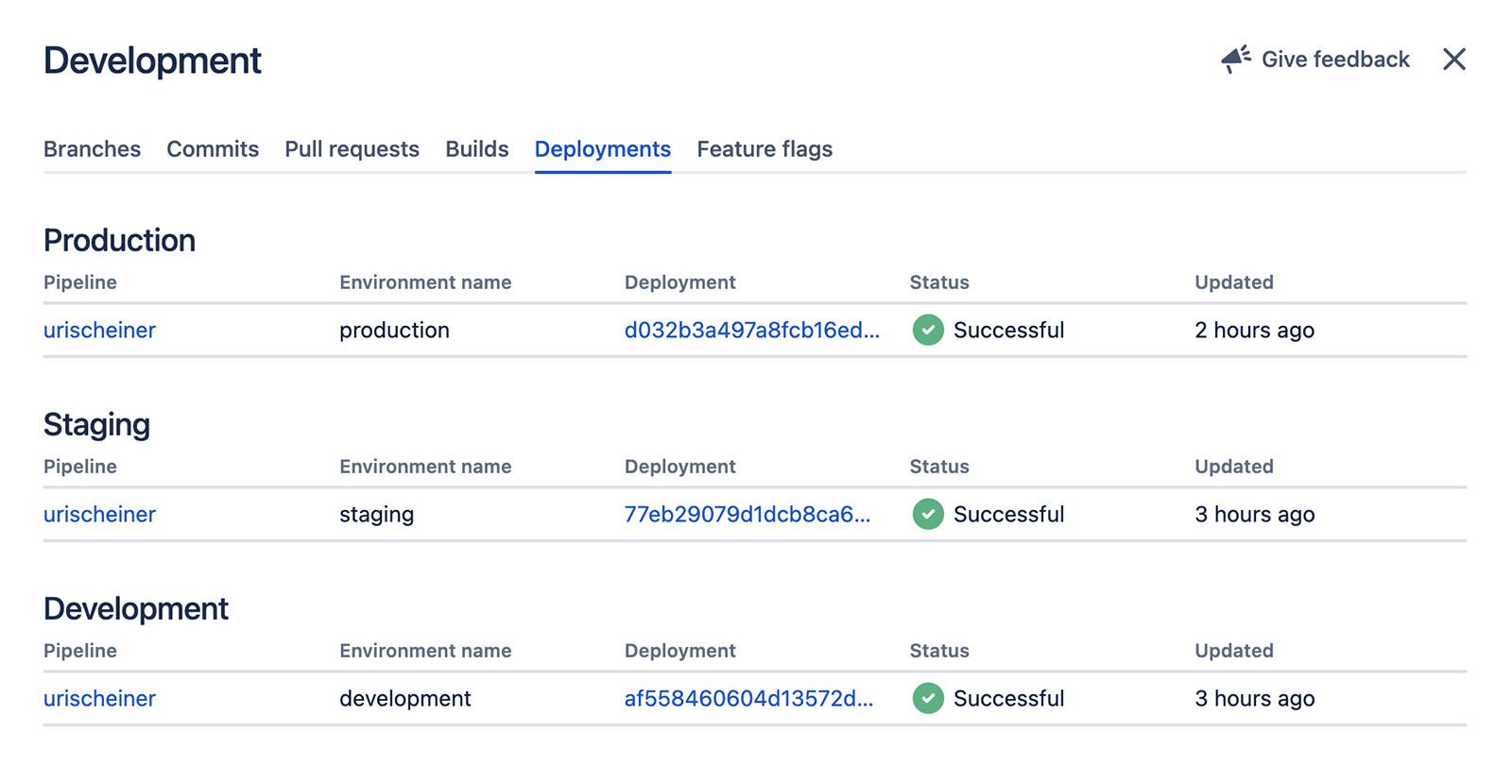Close the Development dialog
This screenshot has width=1512, height=784.
coord(1453,60)
